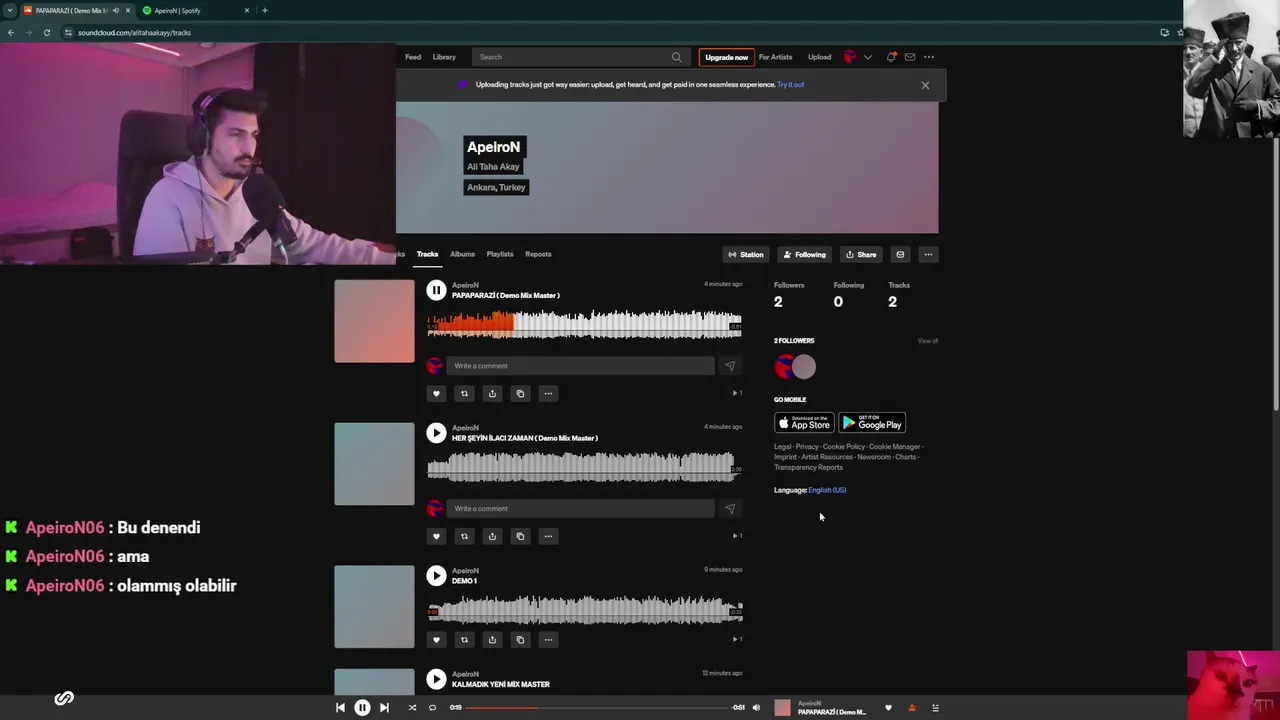
Task: Write a comment on HER ŞEYİN İLACI ZAMAN
Action: click(x=580, y=509)
